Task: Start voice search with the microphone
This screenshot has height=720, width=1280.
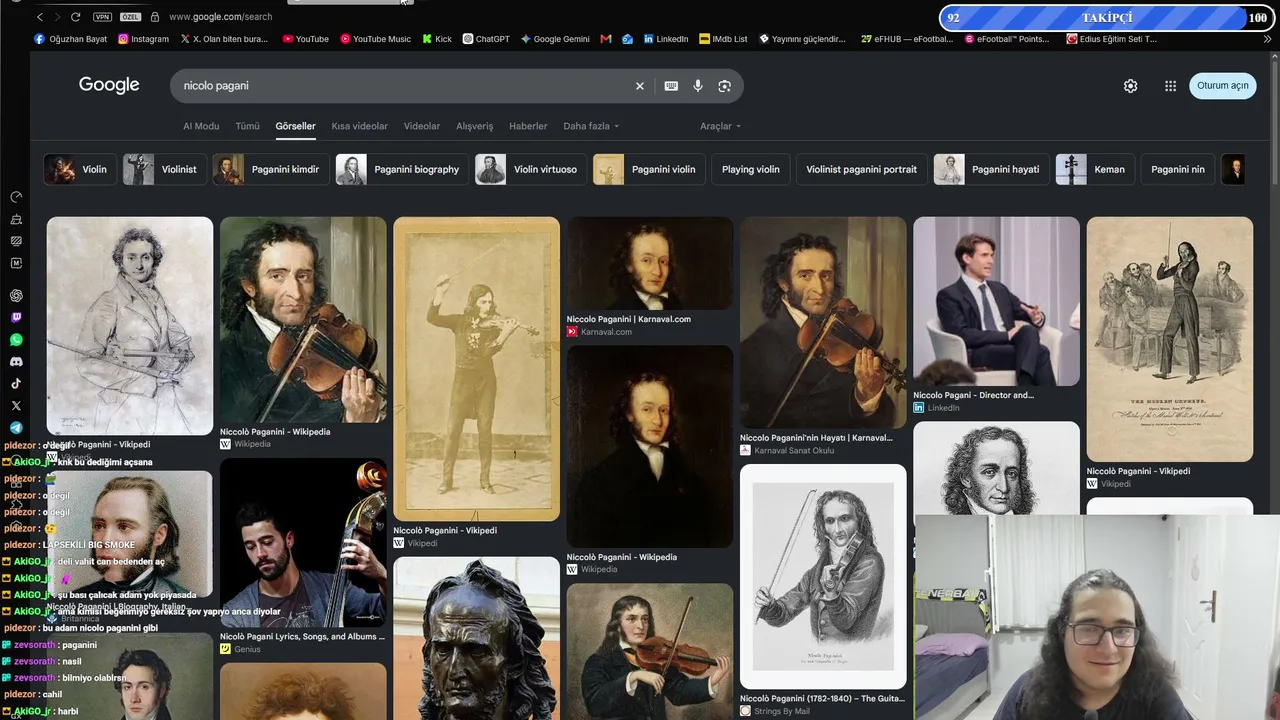Action: coord(698,86)
